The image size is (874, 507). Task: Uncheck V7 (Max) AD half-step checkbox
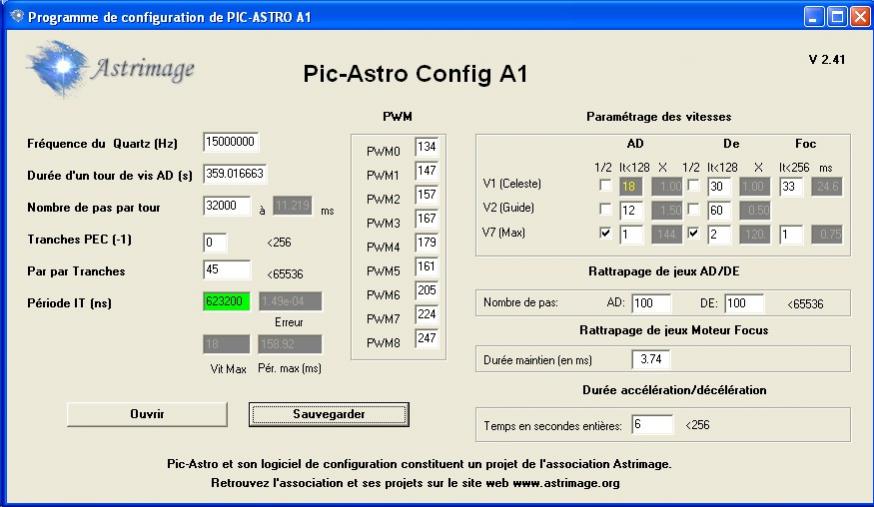605,232
